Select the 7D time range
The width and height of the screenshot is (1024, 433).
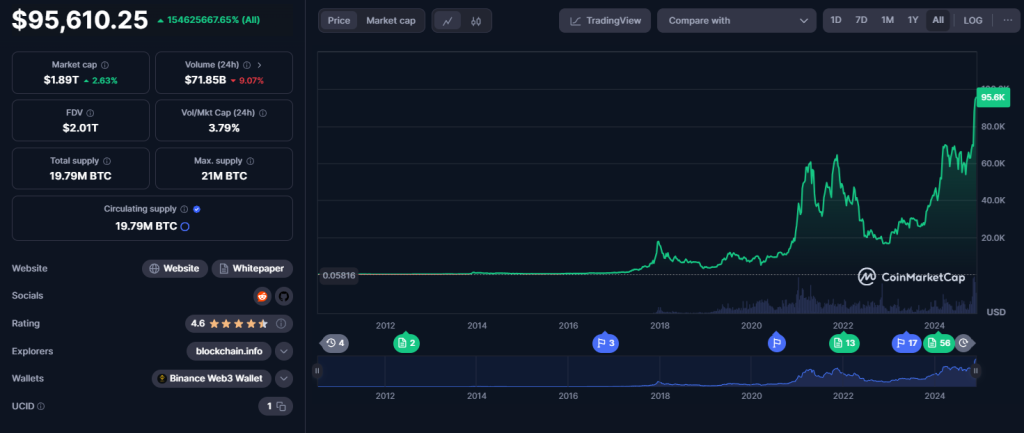[x=861, y=20]
